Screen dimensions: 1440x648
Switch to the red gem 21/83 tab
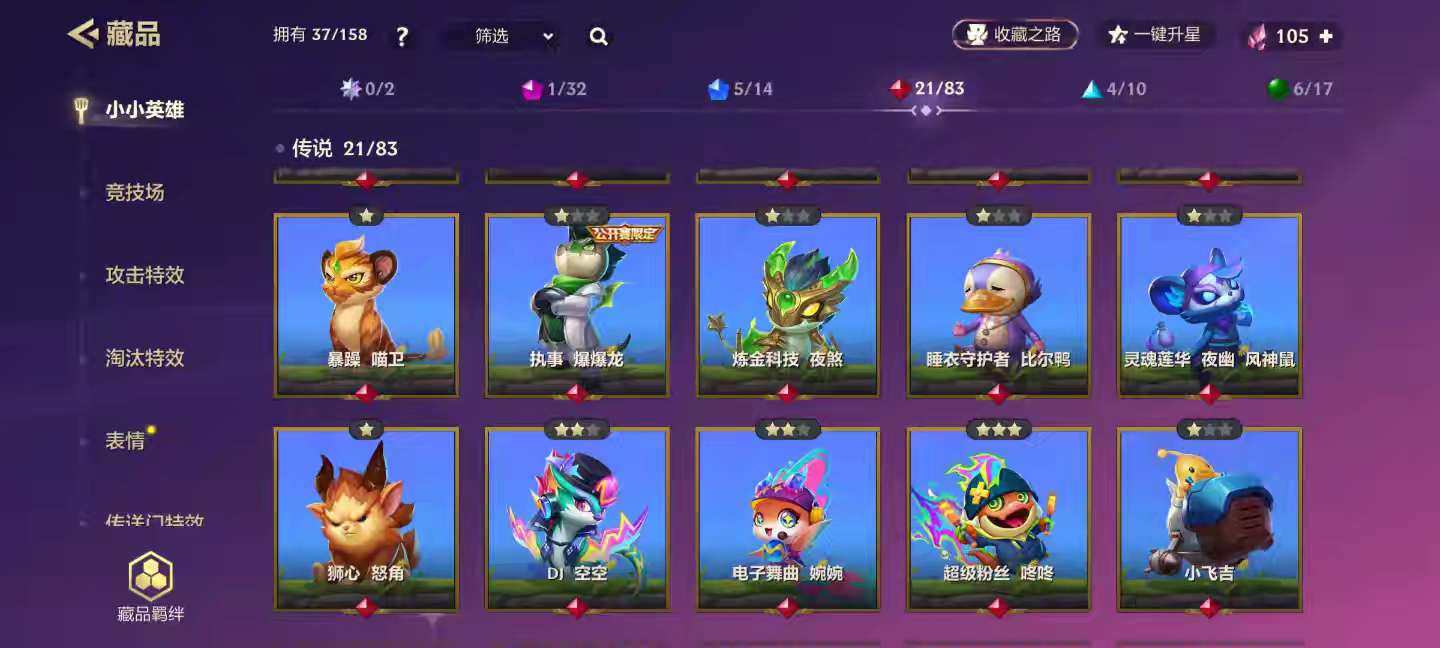927,89
